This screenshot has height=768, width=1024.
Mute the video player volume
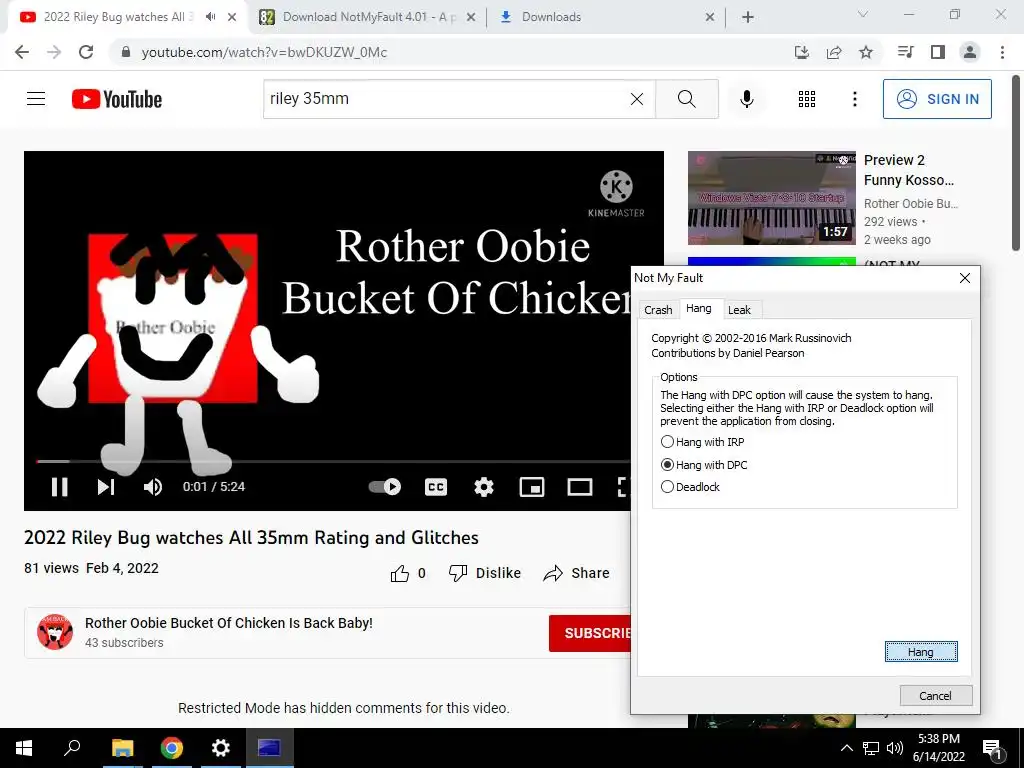(x=153, y=487)
